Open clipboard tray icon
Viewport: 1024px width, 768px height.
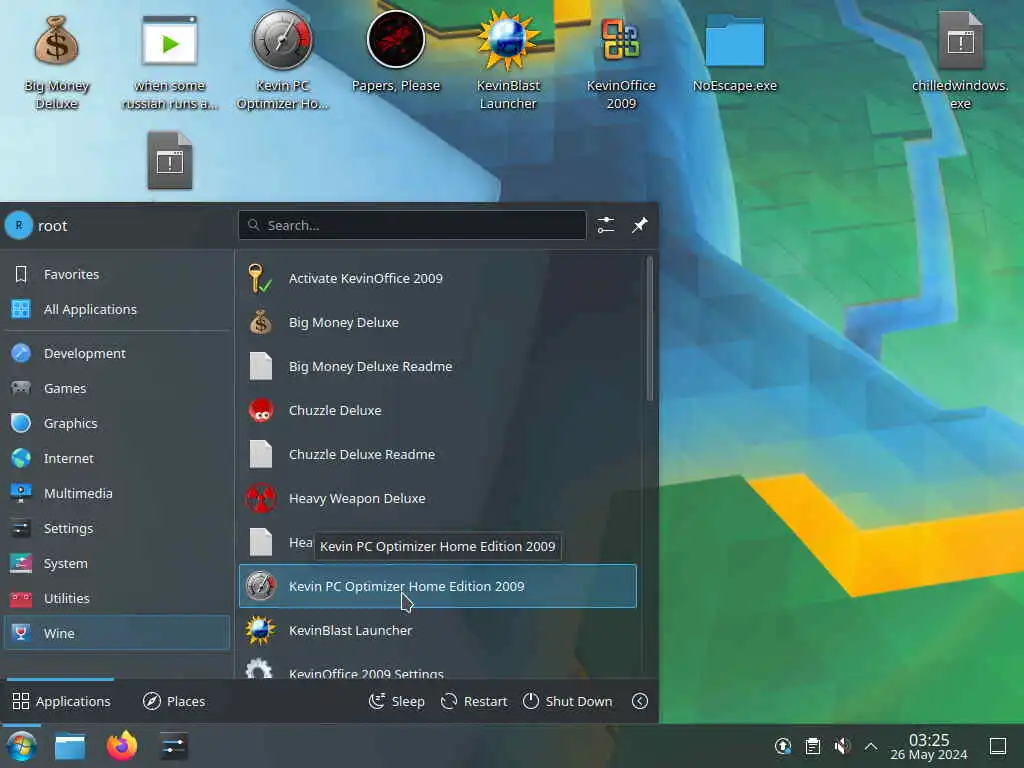pos(812,746)
